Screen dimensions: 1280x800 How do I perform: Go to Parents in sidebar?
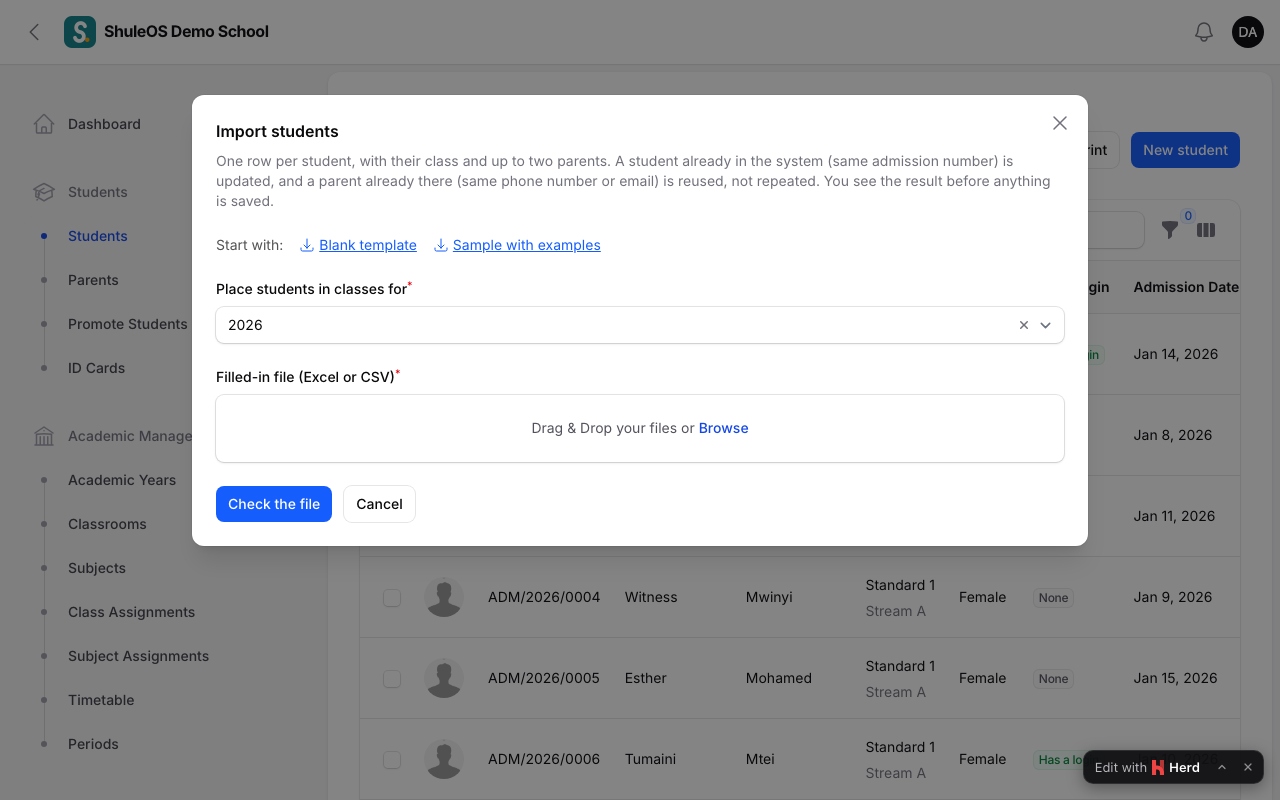[x=93, y=280]
